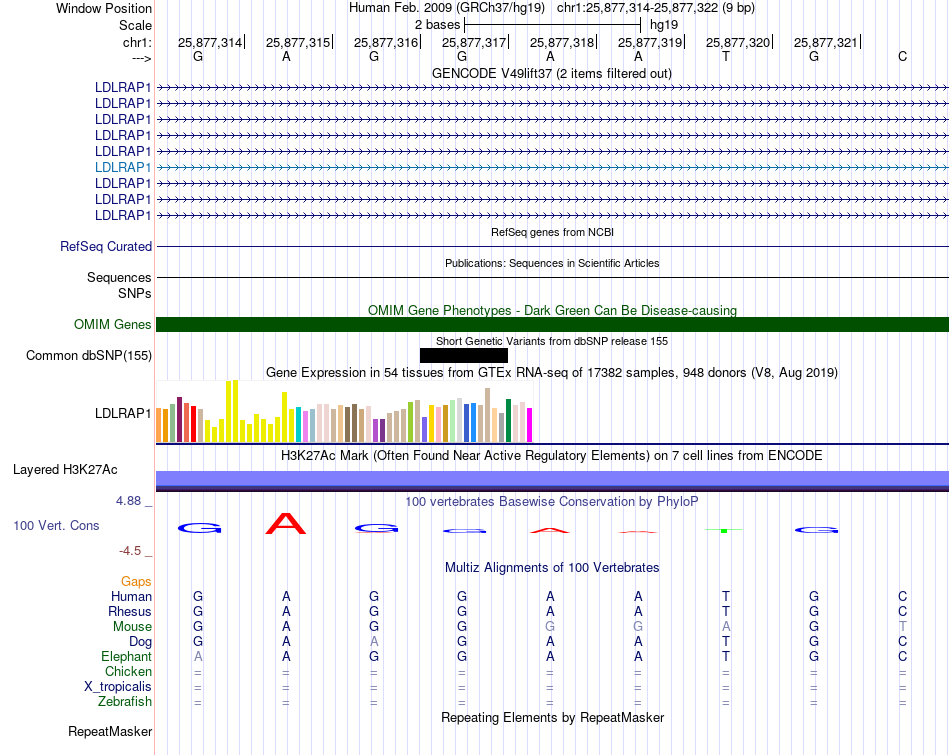
Task: Click the 4.88 upper scale value
Action: pos(128,501)
